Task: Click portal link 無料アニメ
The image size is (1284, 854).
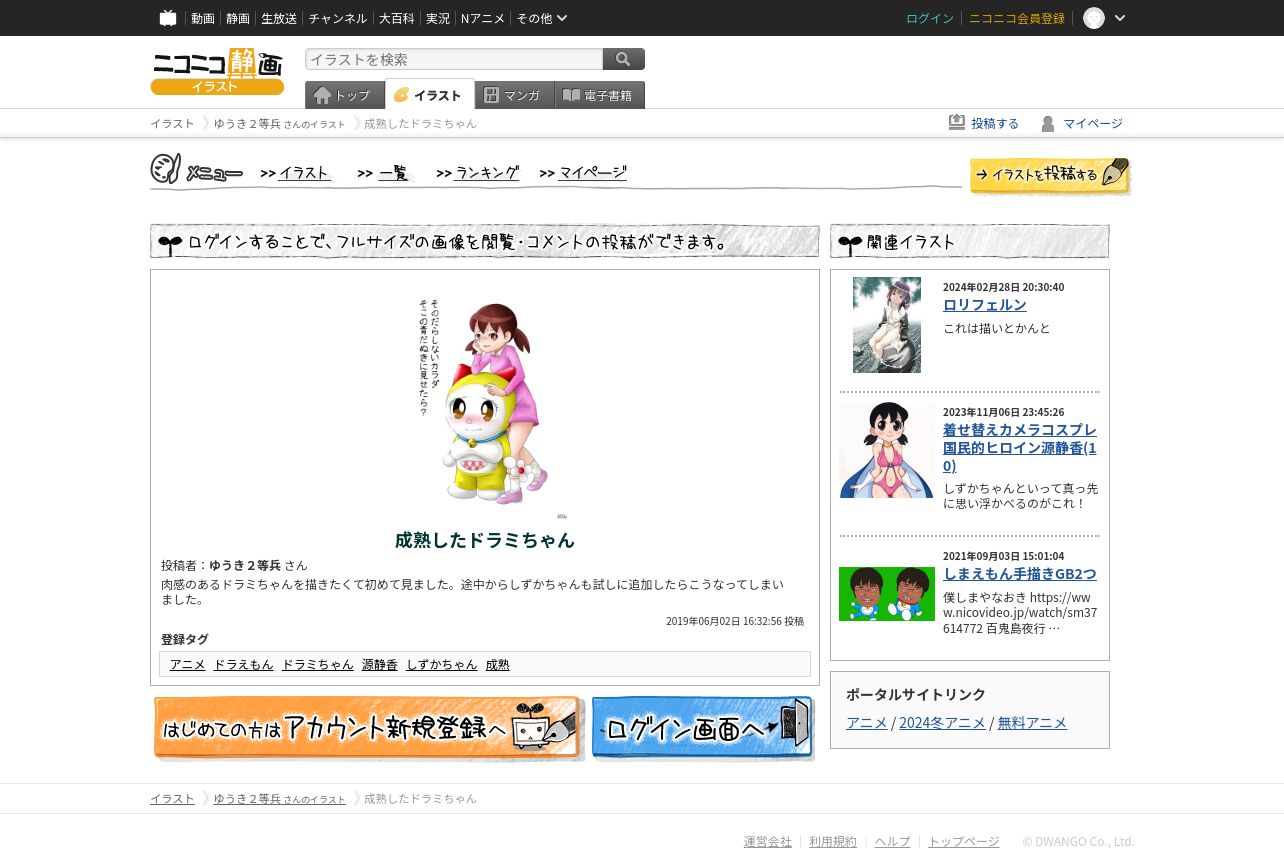Action: point(1032,723)
